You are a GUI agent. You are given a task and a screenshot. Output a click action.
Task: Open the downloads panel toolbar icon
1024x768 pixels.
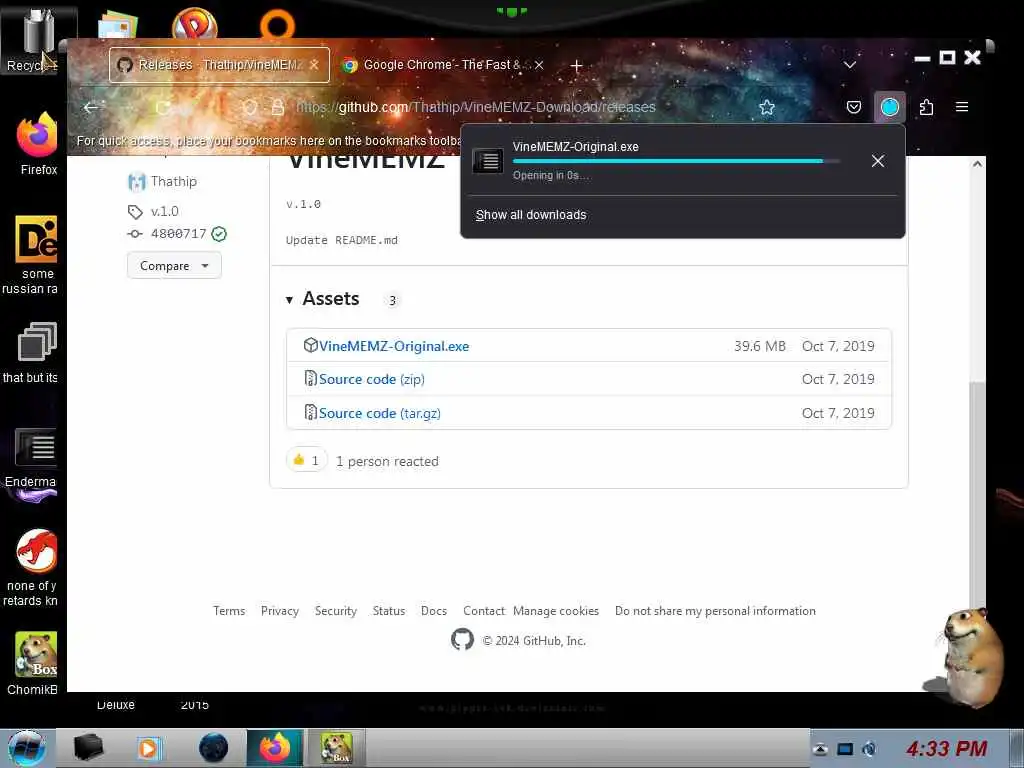(x=889, y=107)
